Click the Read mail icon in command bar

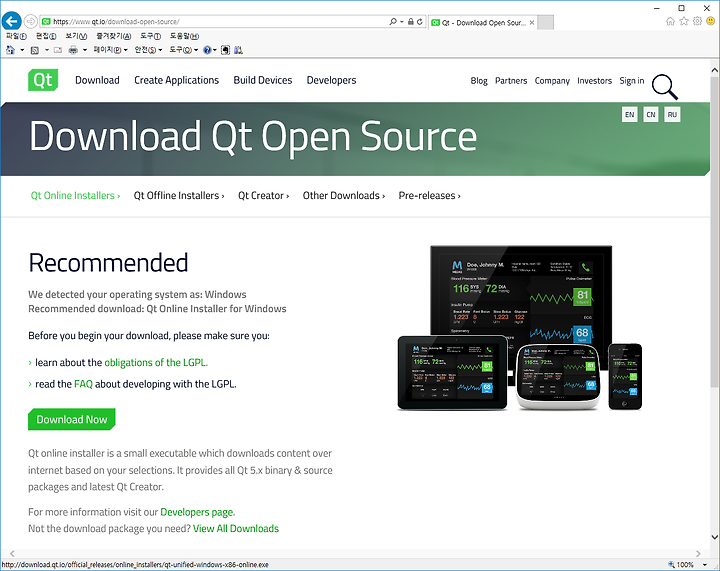(x=57, y=50)
